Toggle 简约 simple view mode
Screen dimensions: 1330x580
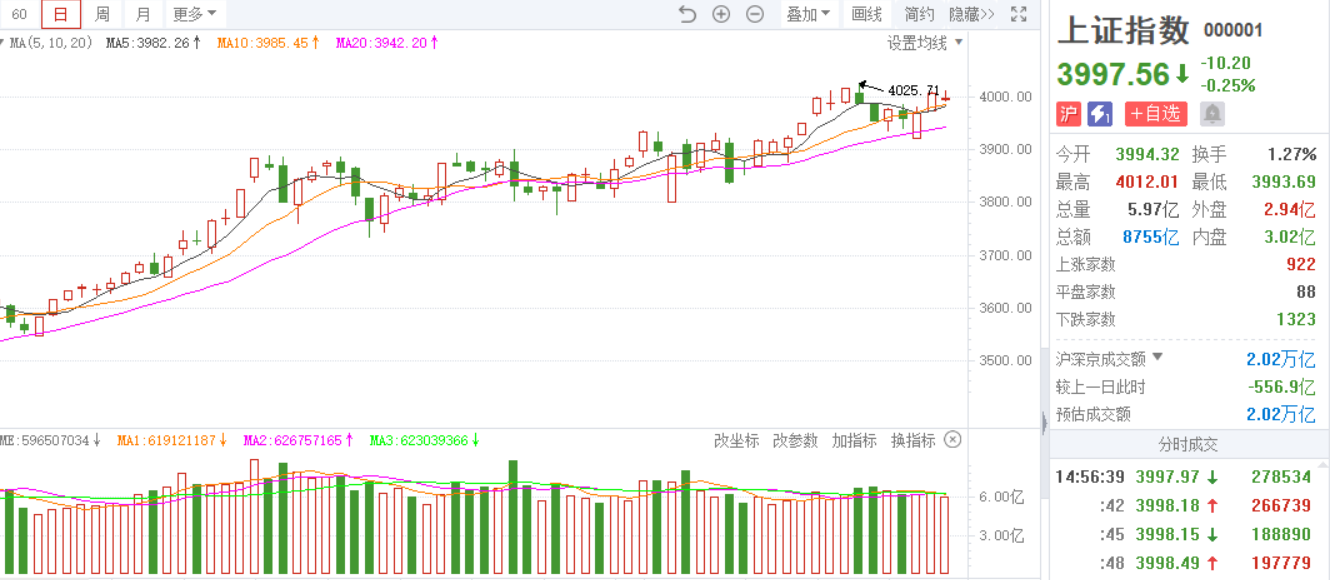point(919,14)
